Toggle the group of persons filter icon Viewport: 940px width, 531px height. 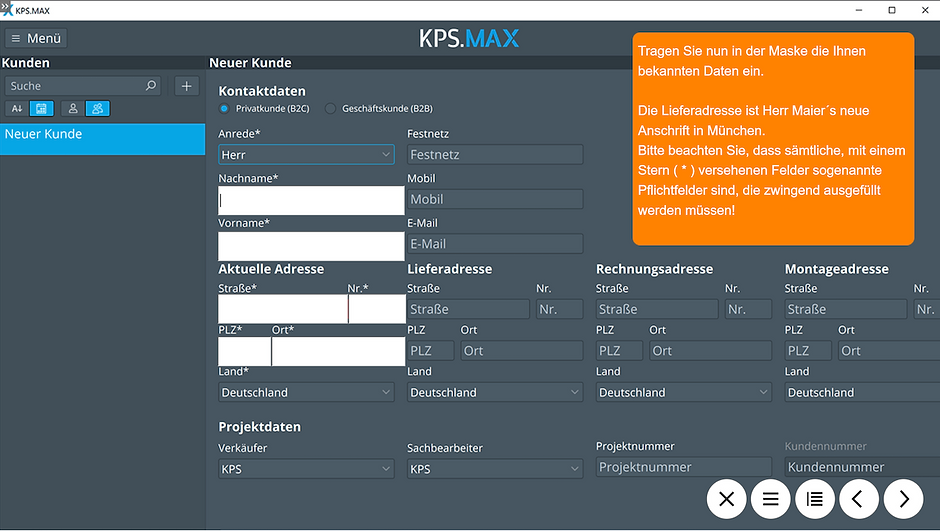click(x=98, y=108)
